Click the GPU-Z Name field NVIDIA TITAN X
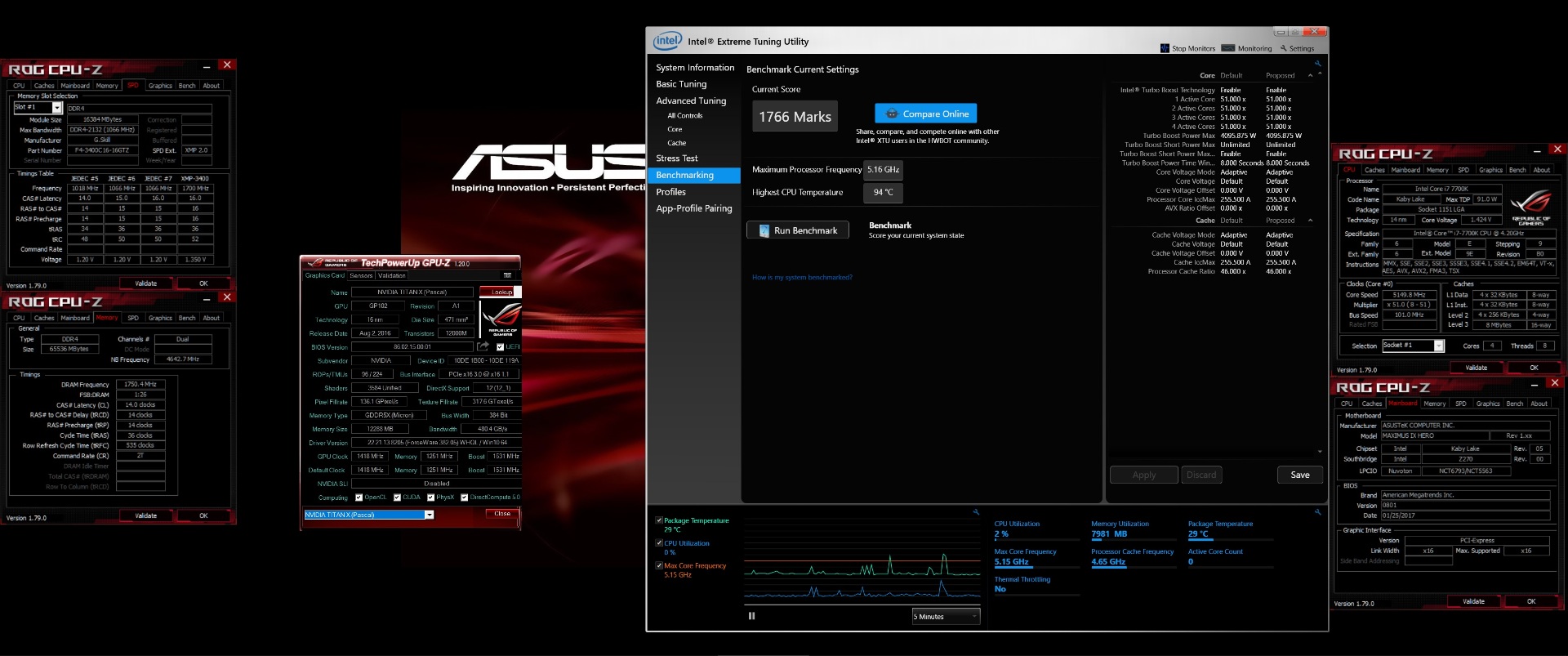 tap(412, 292)
